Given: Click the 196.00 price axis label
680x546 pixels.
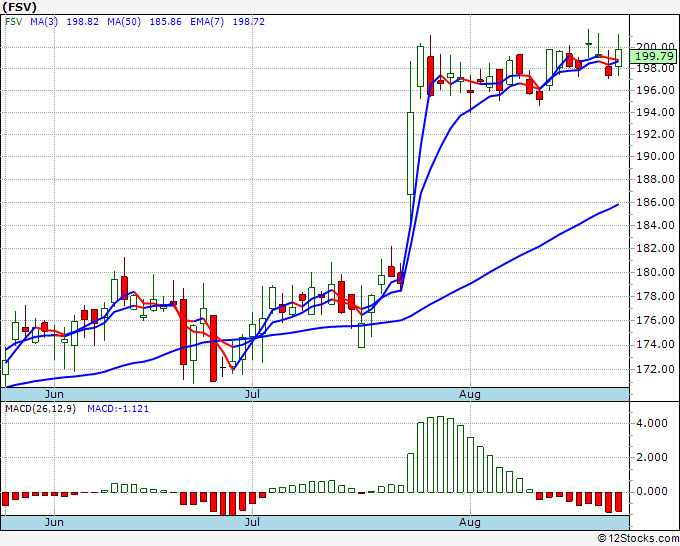Looking at the screenshot, I should [x=655, y=90].
